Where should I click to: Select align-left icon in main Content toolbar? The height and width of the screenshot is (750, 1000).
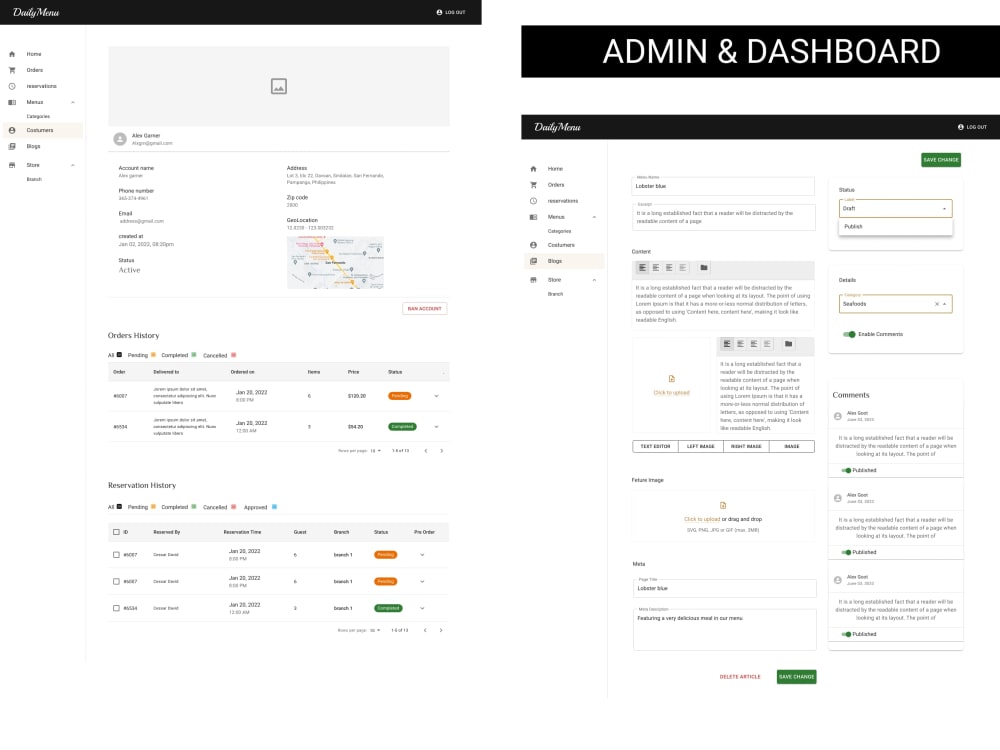point(642,268)
